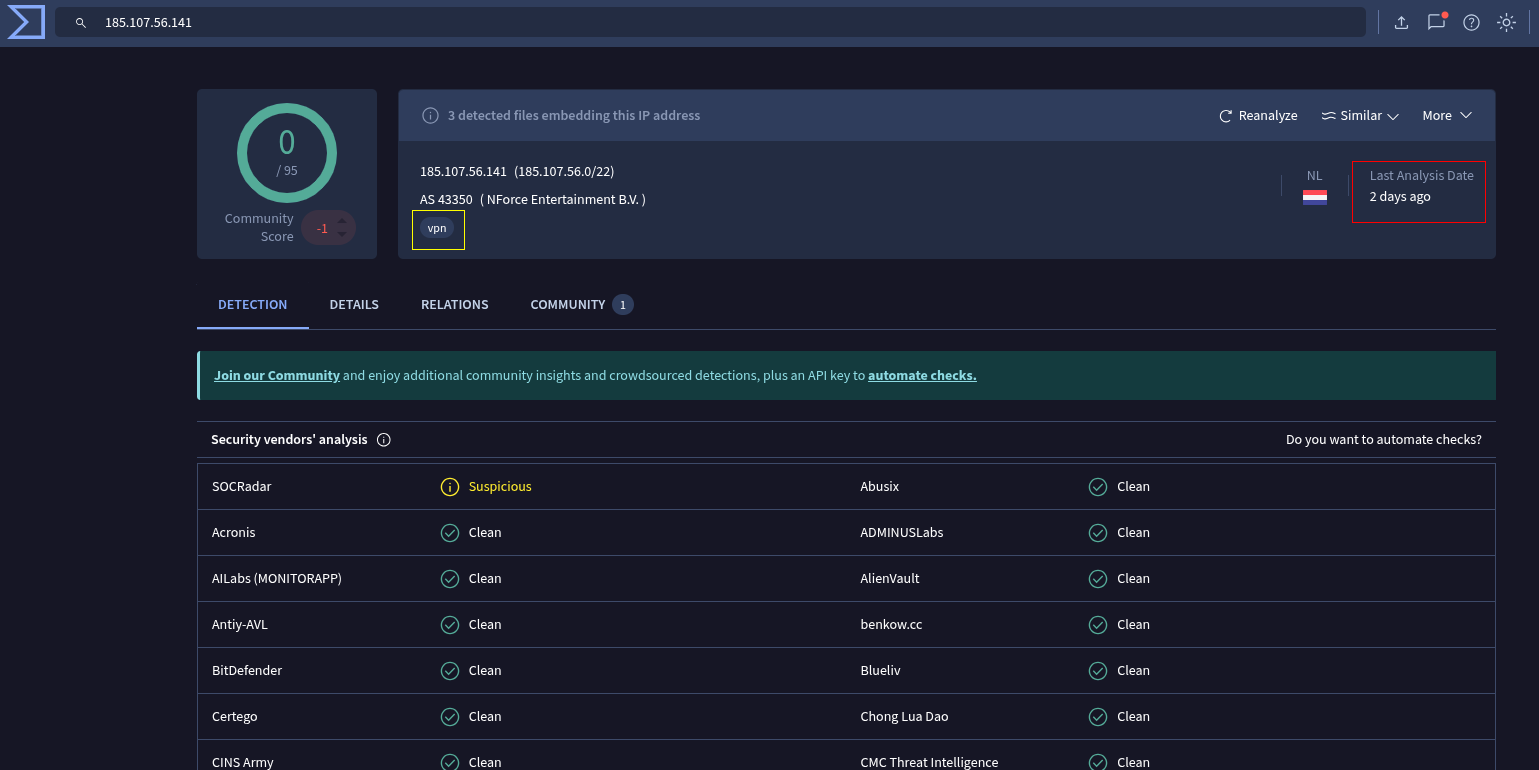Switch to the Details tab
The width and height of the screenshot is (1539, 770).
coord(354,305)
